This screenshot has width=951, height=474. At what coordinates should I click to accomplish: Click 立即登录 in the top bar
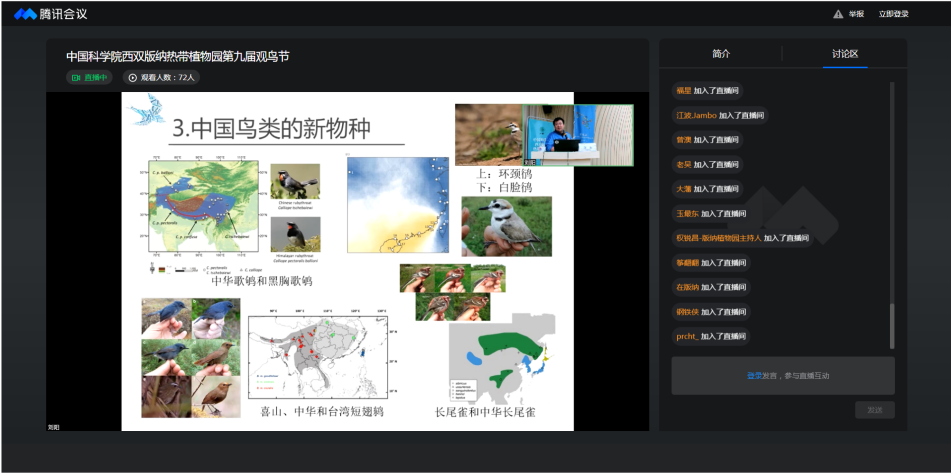[x=893, y=14]
